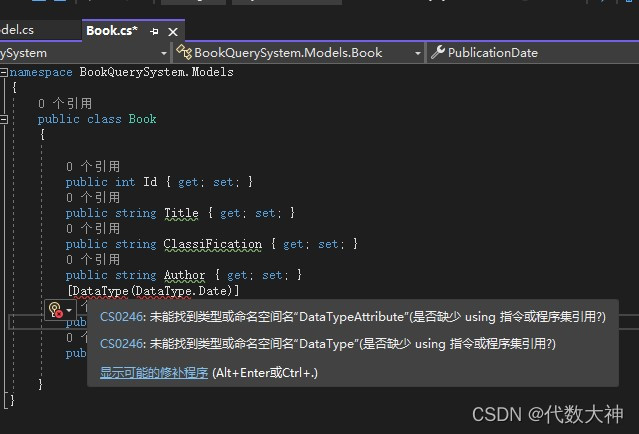Click the BookQuerySystem.Models namespace name
The height and width of the screenshot is (434, 639).
point(156,72)
